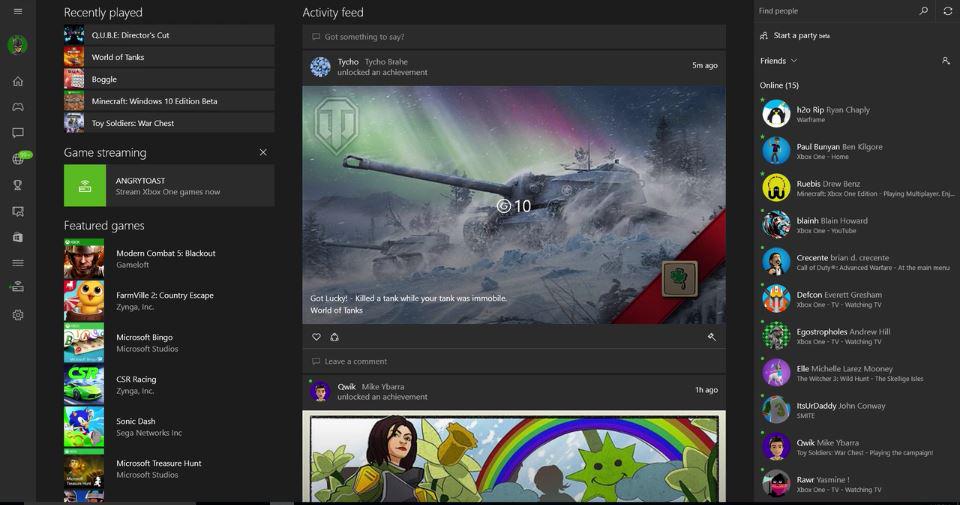Open Qwik's avatar in activity feed
The image size is (961, 505).
(x=320, y=391)
